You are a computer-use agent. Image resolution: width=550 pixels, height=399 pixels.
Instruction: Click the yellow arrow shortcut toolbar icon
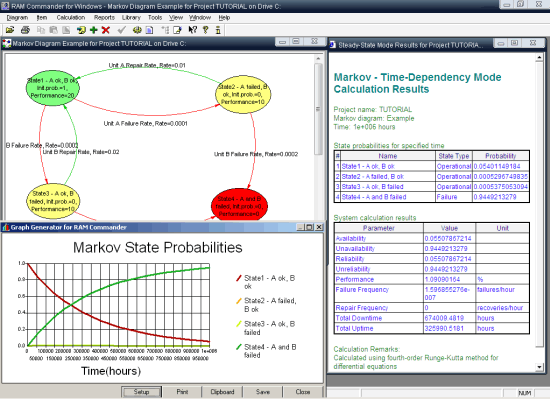point(81,30)
